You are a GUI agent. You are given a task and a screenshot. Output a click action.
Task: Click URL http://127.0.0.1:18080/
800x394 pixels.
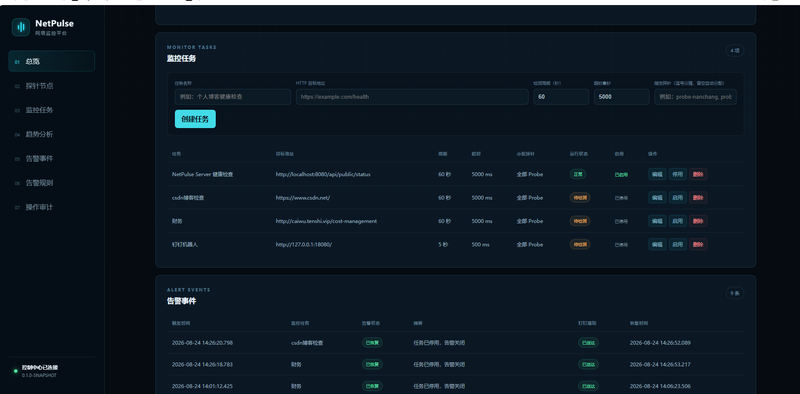[x=304, y=244]
